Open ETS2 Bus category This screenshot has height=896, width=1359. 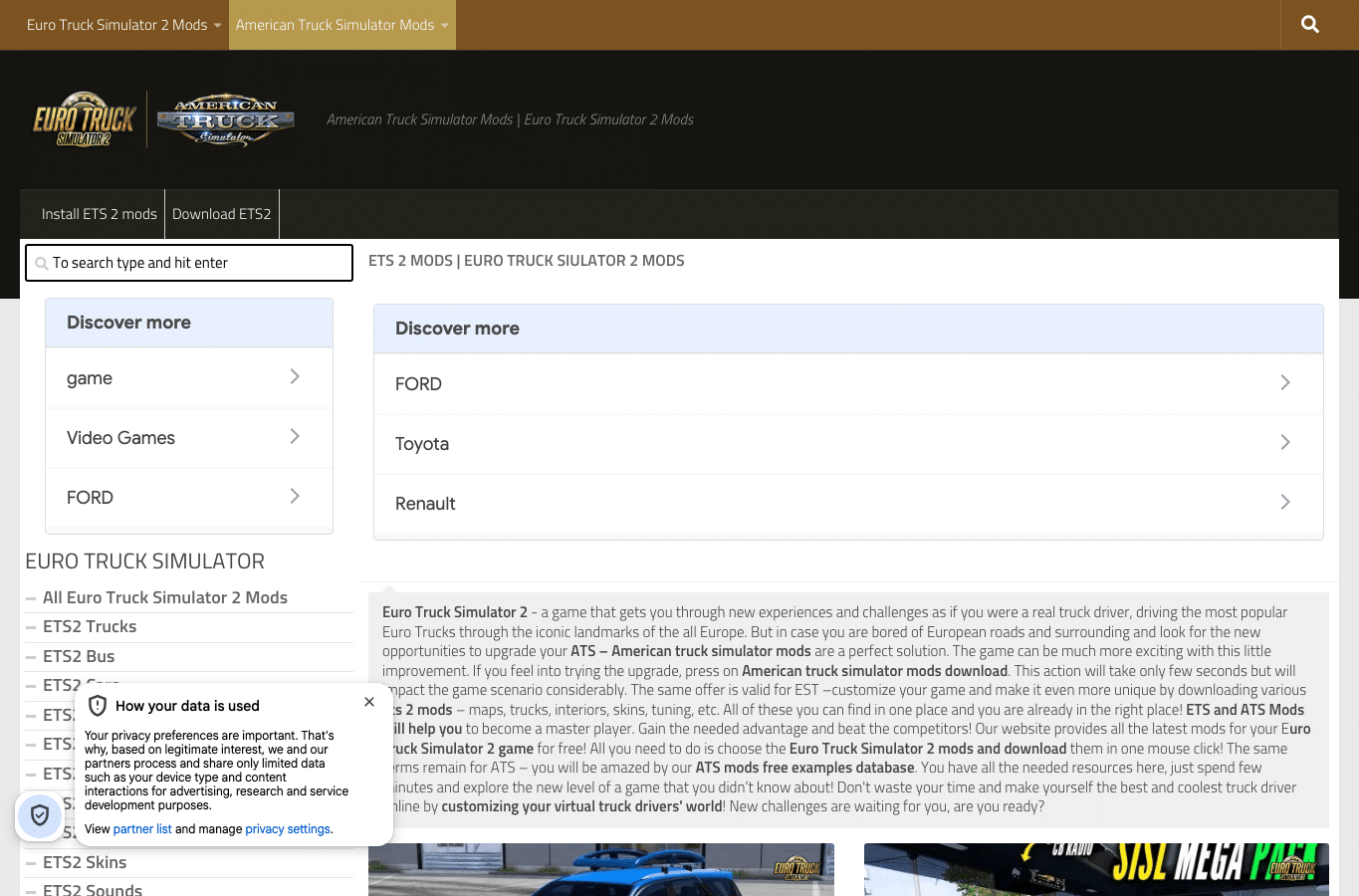79,656
